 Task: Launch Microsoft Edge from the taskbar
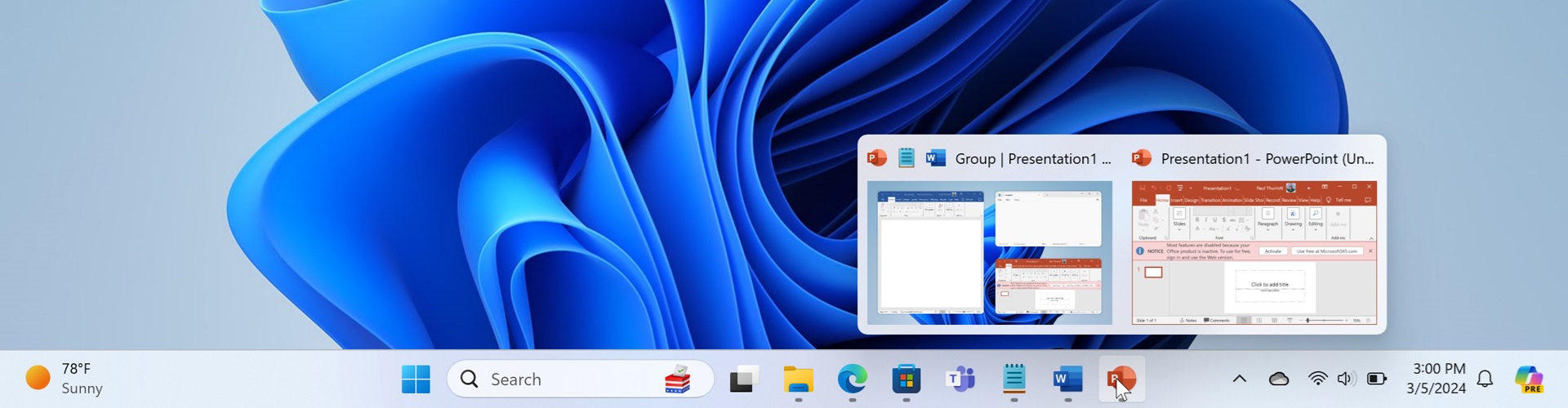852,379
